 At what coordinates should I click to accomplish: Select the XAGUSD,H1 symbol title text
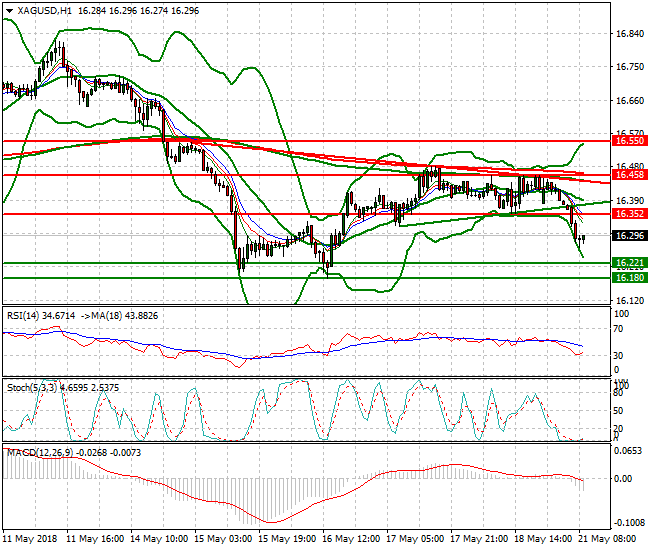[44, 11]
